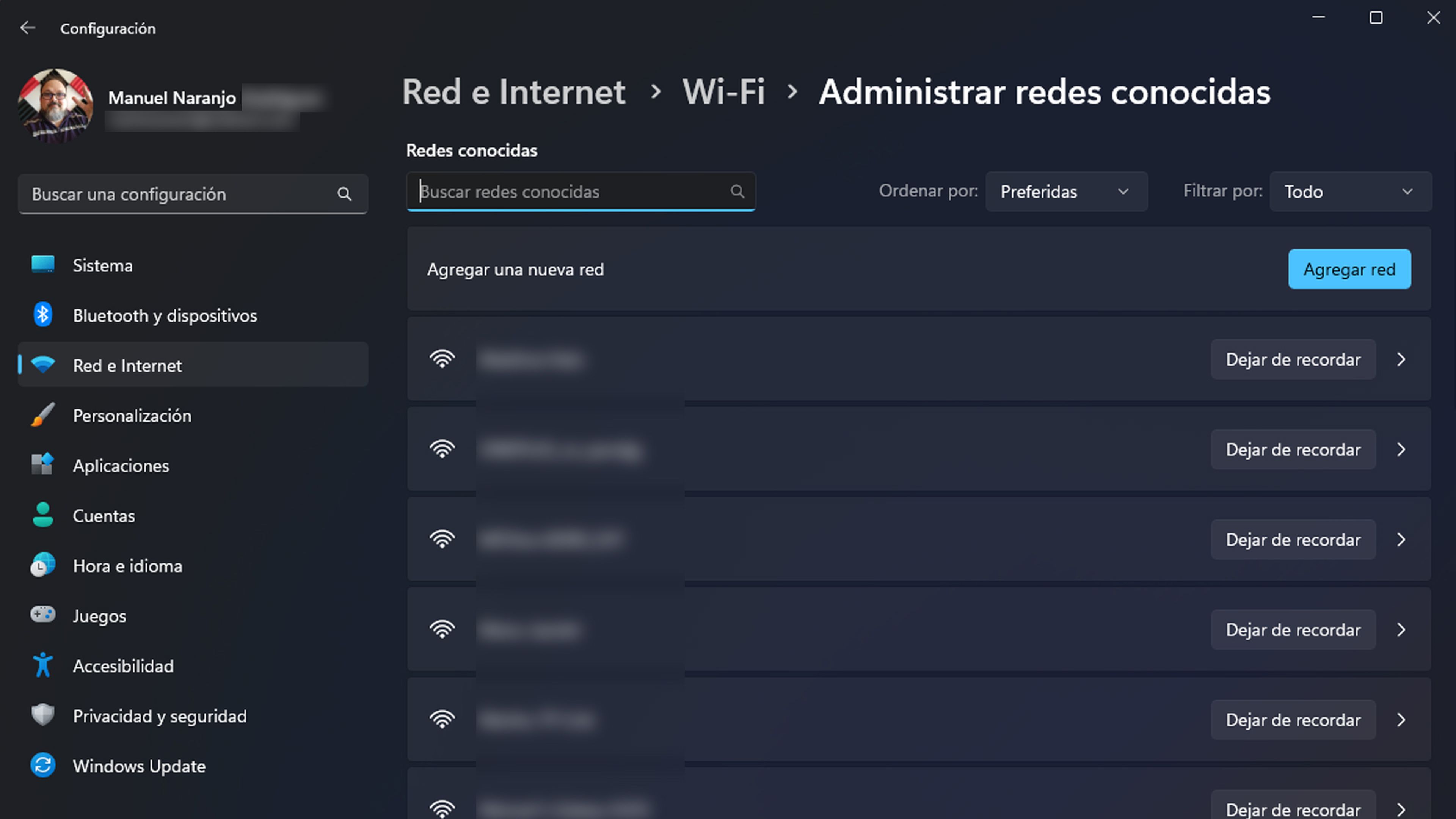This screenshot has height=819, width=1456.
Task: Open Bluetooth y dispositivos settings
Action: (164, 314)
